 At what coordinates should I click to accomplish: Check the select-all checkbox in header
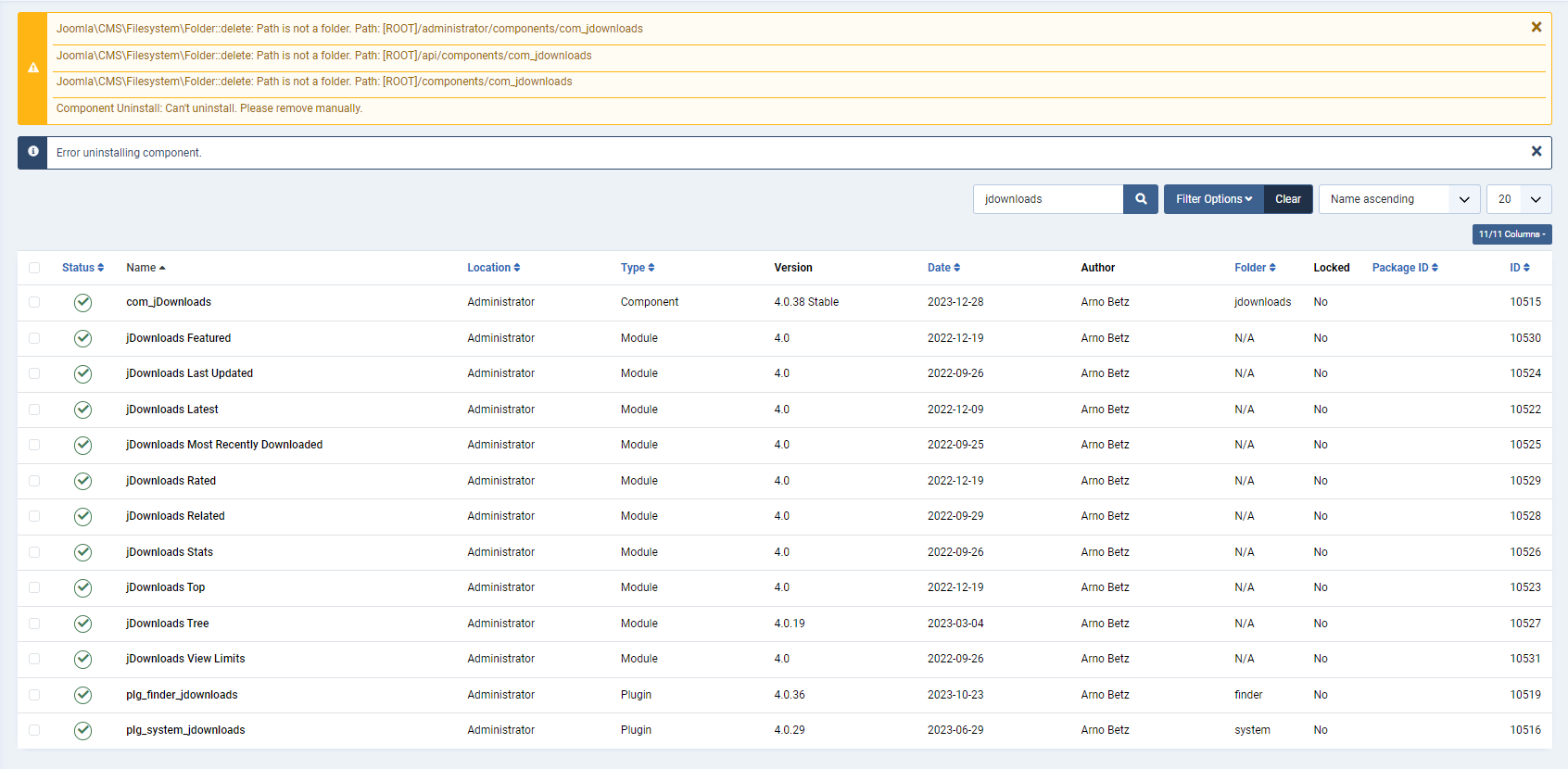tap(34, 268)
